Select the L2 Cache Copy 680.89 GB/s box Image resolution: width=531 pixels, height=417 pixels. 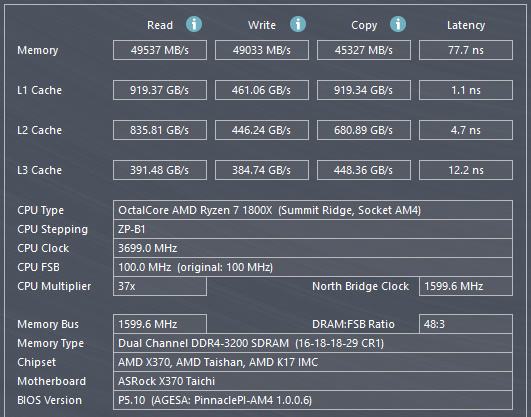pos(364,130)
